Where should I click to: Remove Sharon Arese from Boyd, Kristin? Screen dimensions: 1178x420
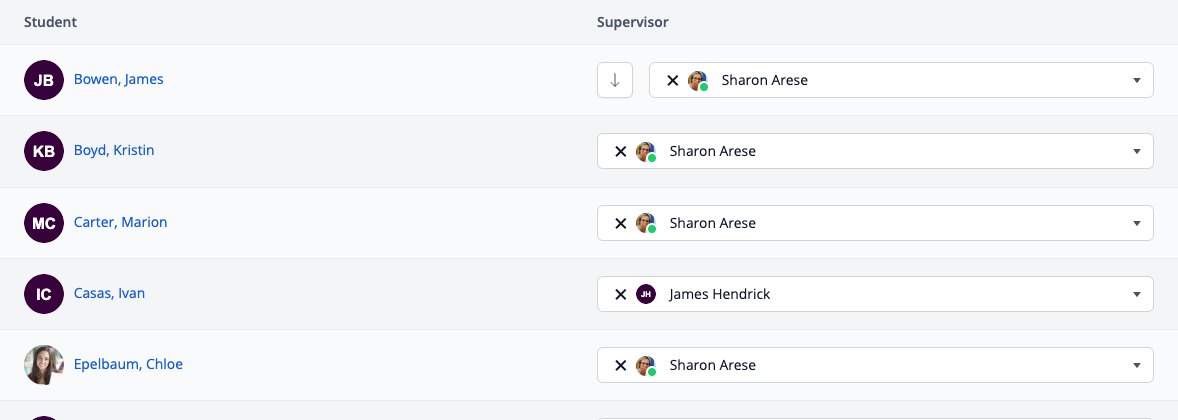click(621, 151)
